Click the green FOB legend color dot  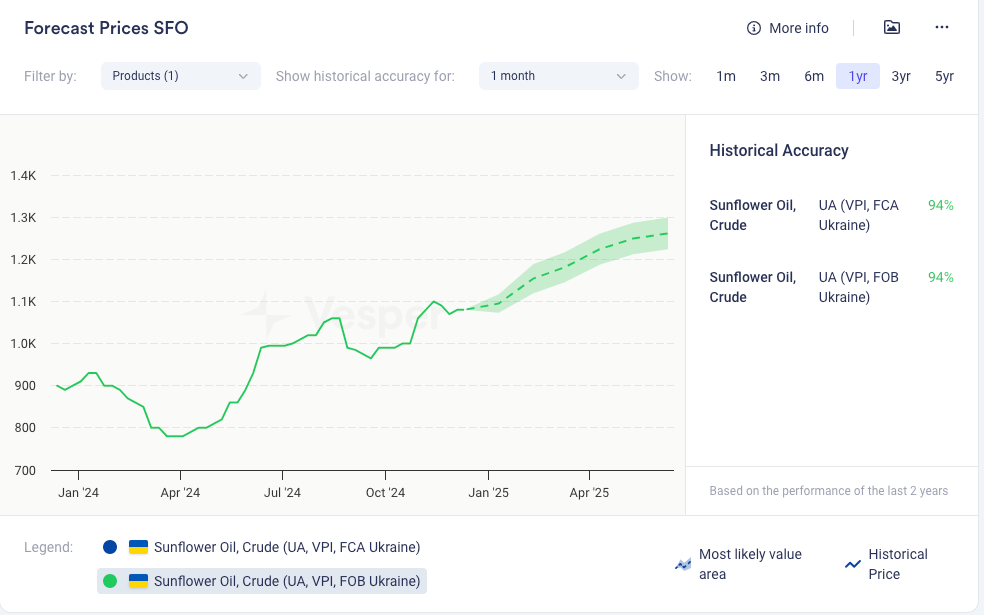tap(110, 581)
